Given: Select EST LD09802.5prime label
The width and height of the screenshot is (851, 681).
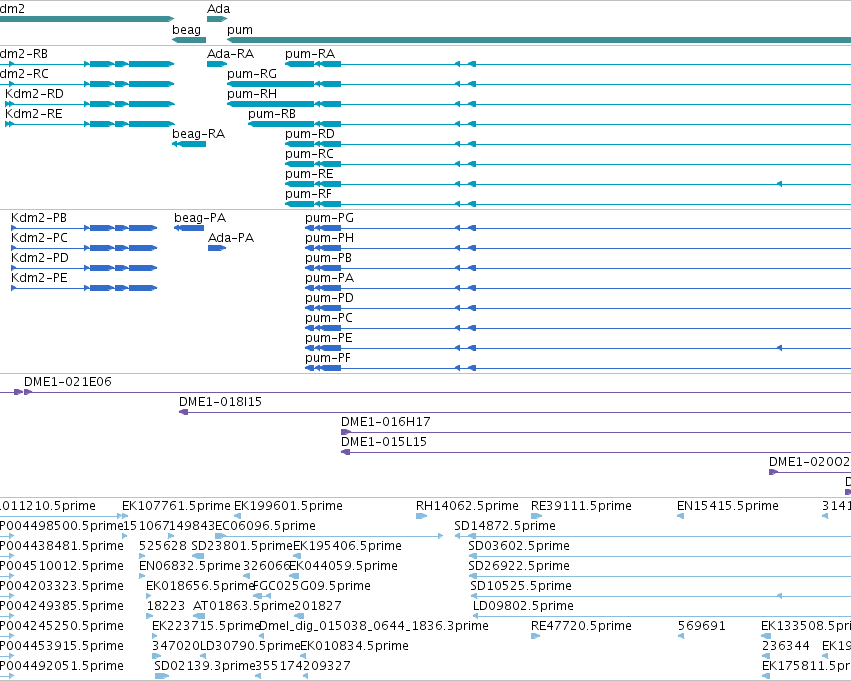Looking at the screenshot, I should tap(523, 607).
